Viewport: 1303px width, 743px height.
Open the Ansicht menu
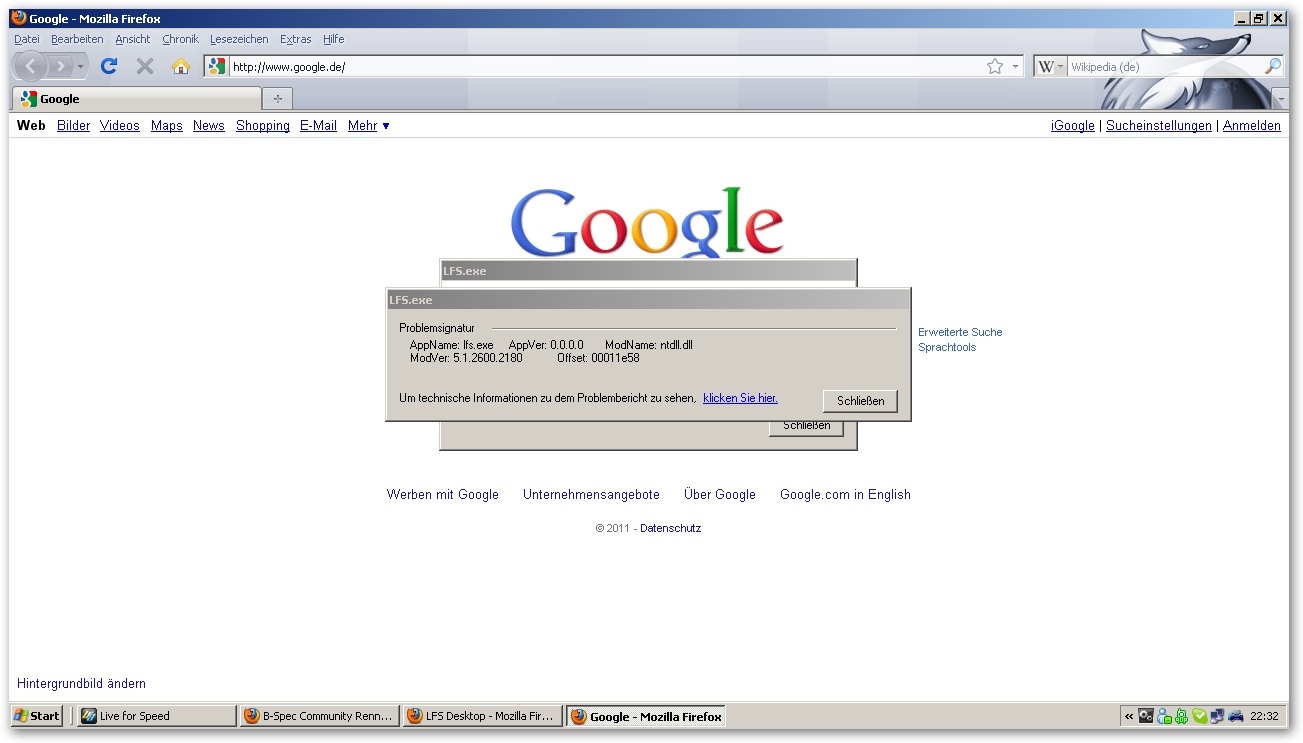133,39
